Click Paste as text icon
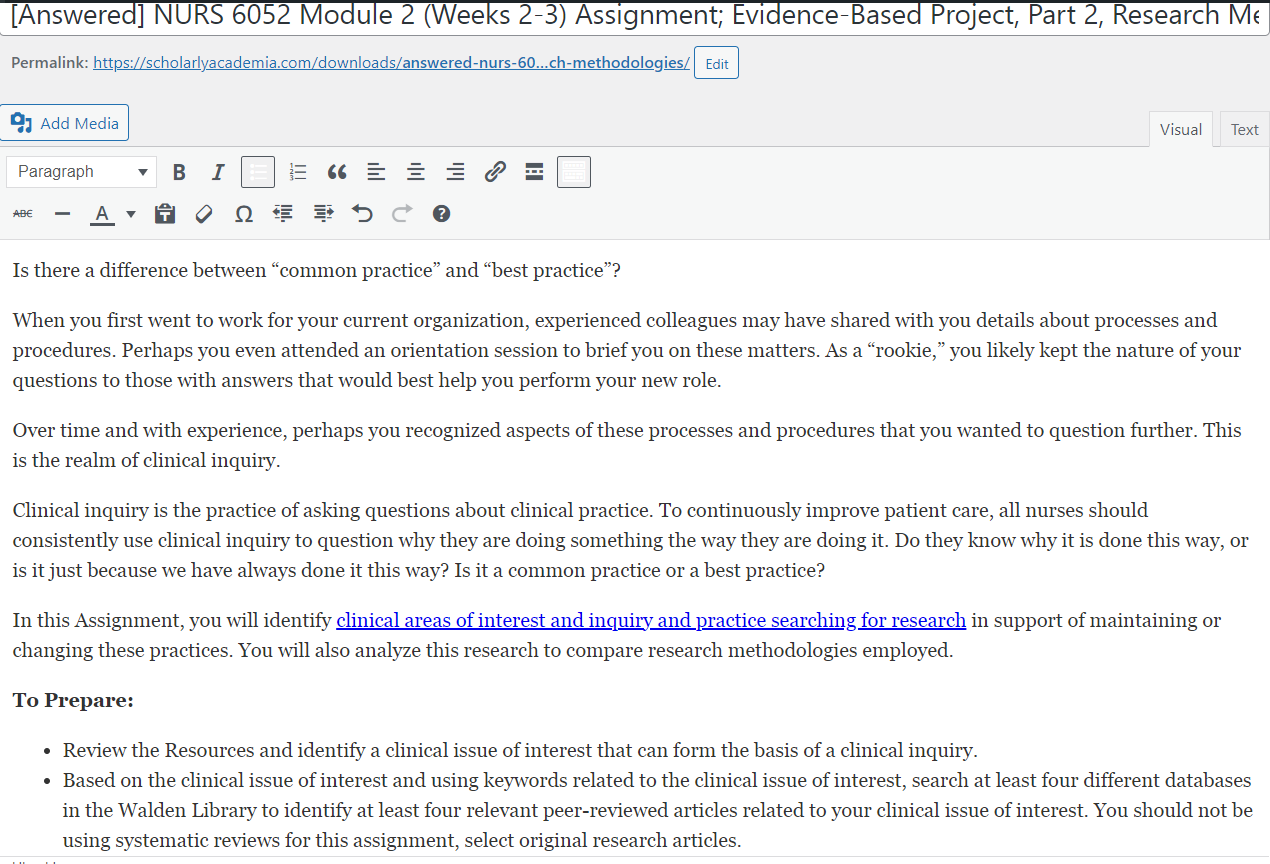1270x864 pixels. pos(165,213)
